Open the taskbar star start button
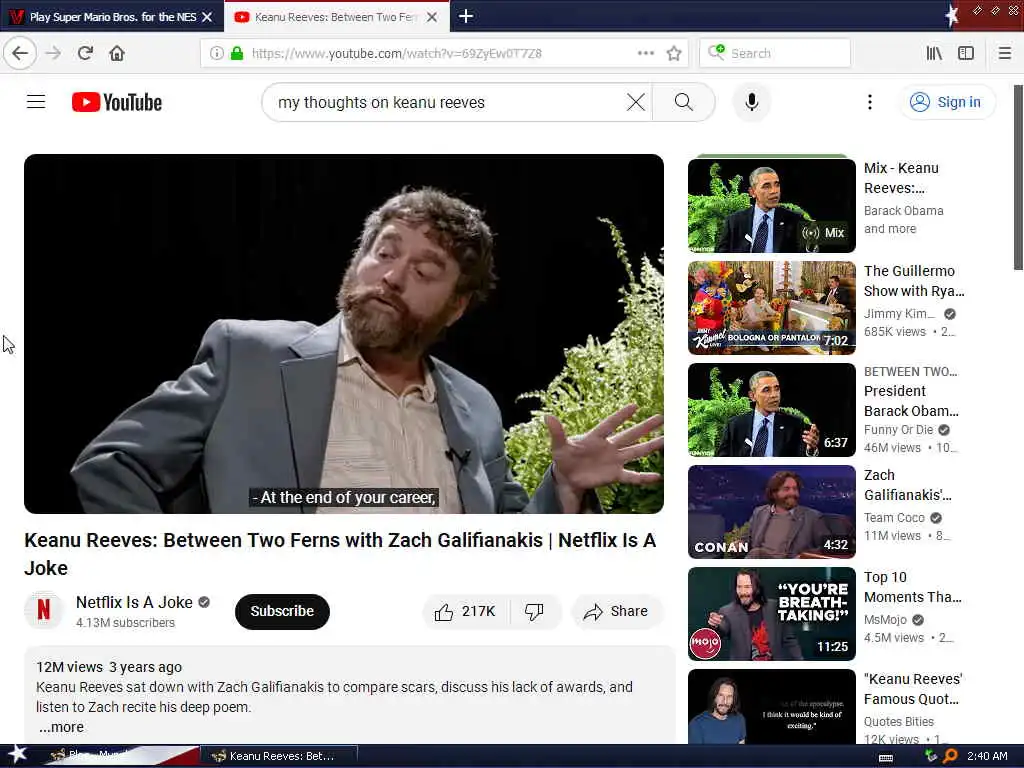Image resolution: width=1024 pixels, height=768 pixels. (17, 754)
